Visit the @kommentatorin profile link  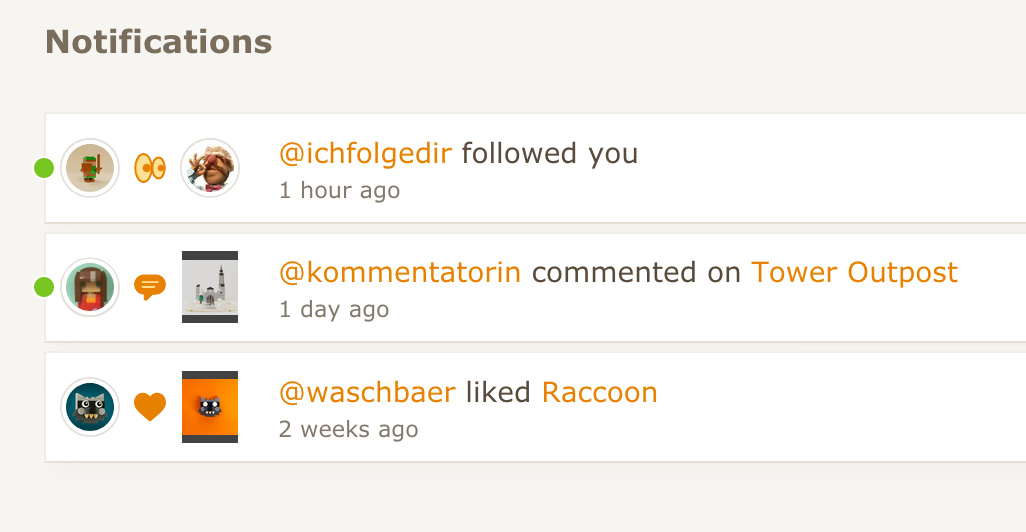tap(400, 273)
